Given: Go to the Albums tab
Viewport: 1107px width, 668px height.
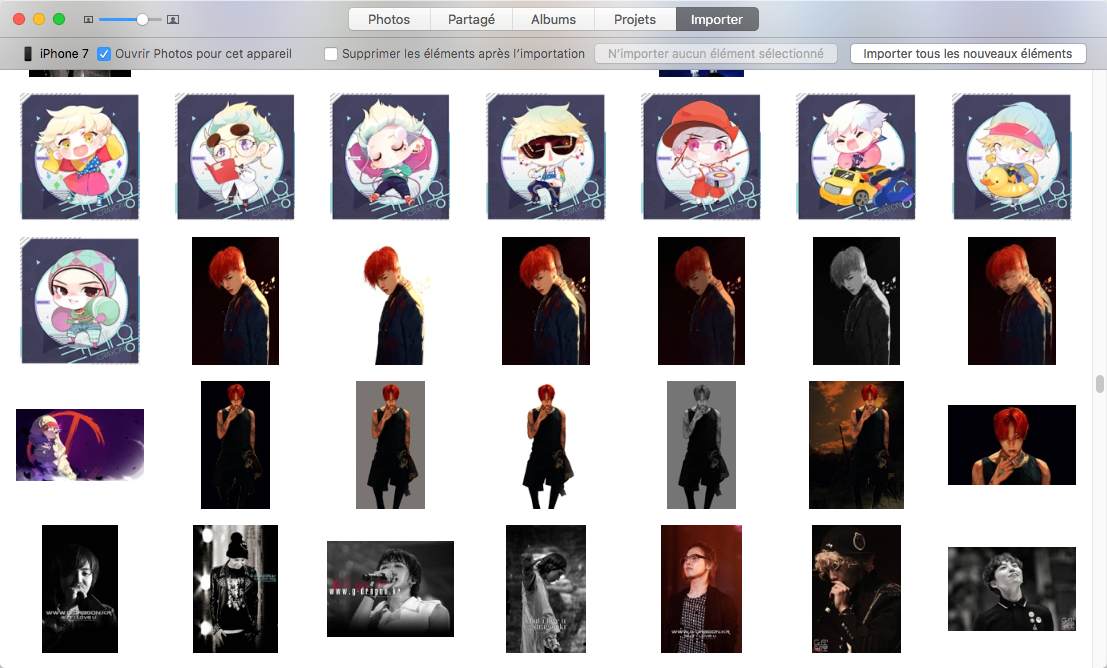Looking at the screenshot, I should (x=554, y=19).
